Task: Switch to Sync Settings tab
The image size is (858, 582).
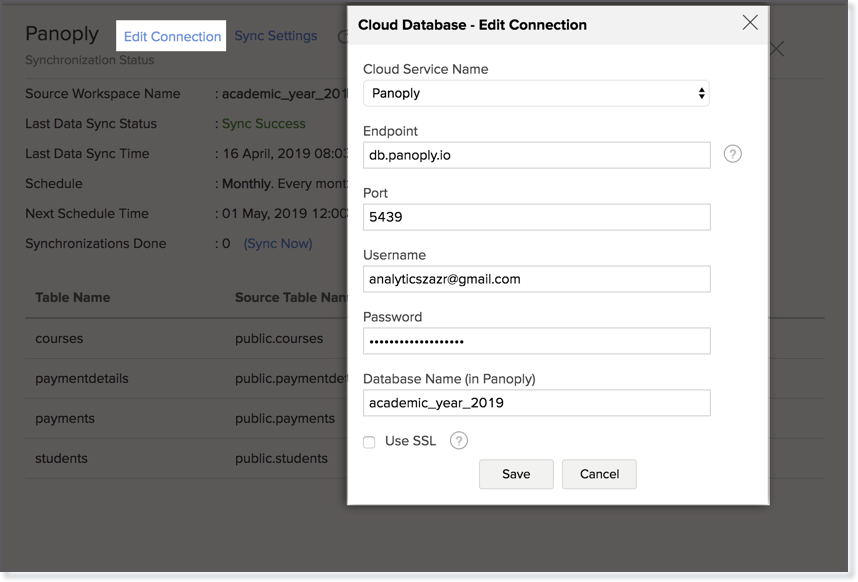Action: coord(276,36)
